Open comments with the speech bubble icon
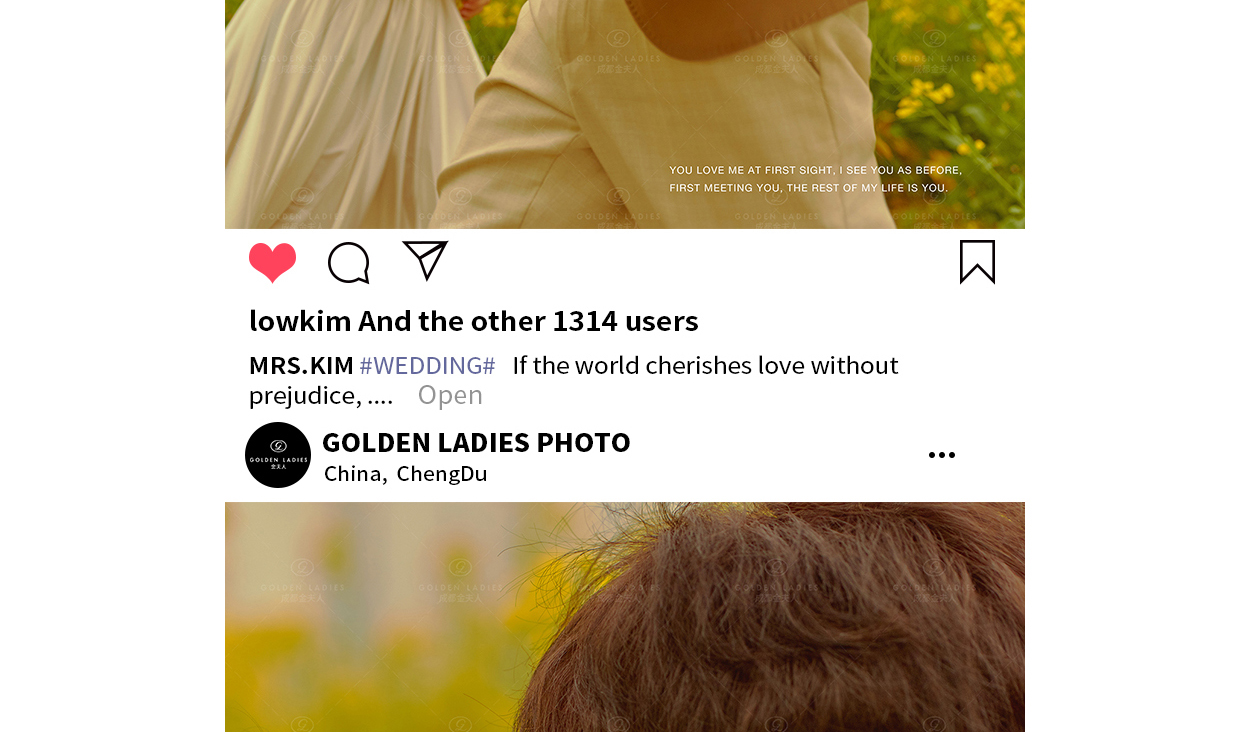Image resolution: width=1250 pixels, height=732 pixels. tap(349, 263)
